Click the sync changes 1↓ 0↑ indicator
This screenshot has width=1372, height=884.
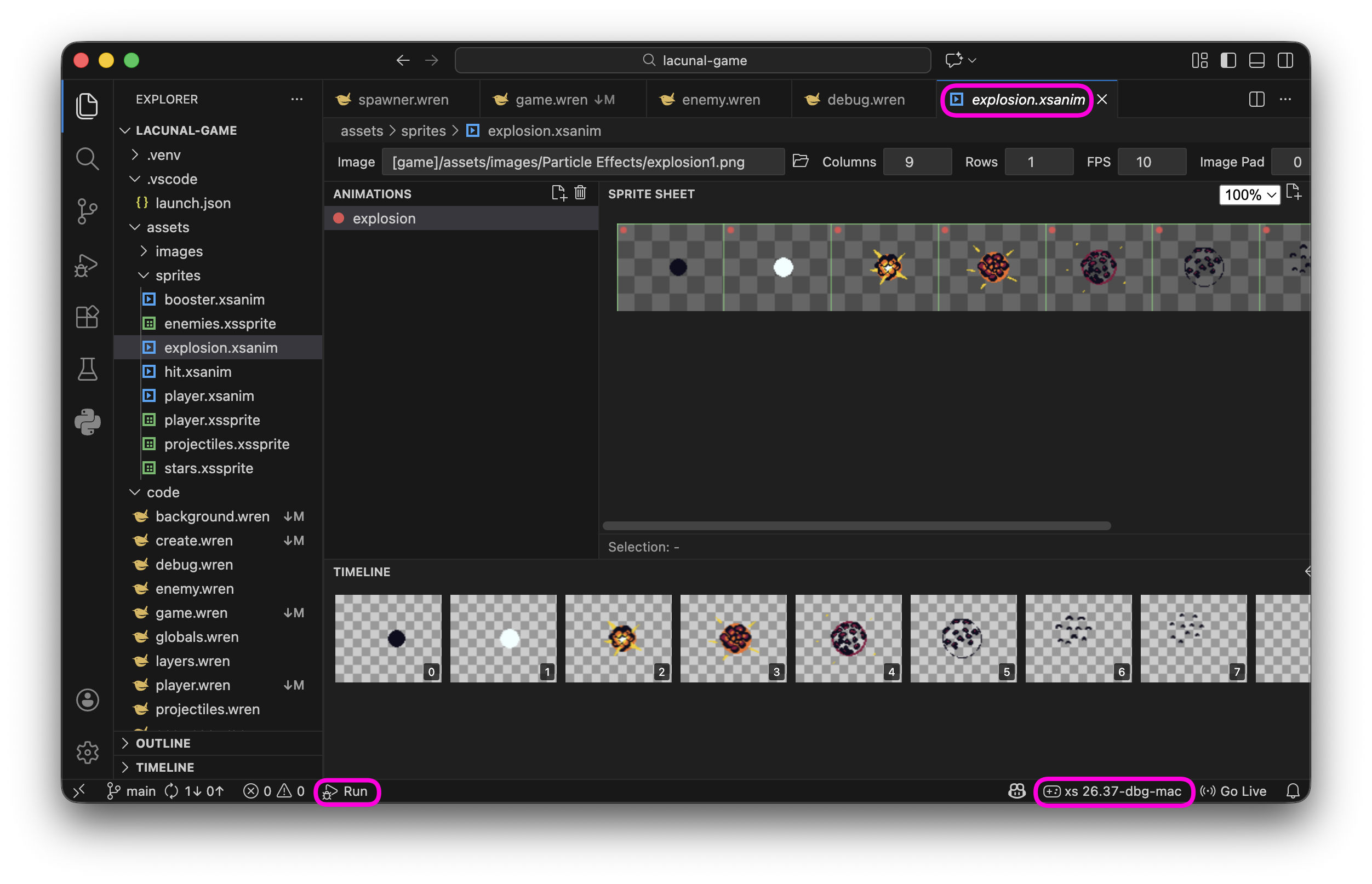pyautogui.click(x=195, y=791)
